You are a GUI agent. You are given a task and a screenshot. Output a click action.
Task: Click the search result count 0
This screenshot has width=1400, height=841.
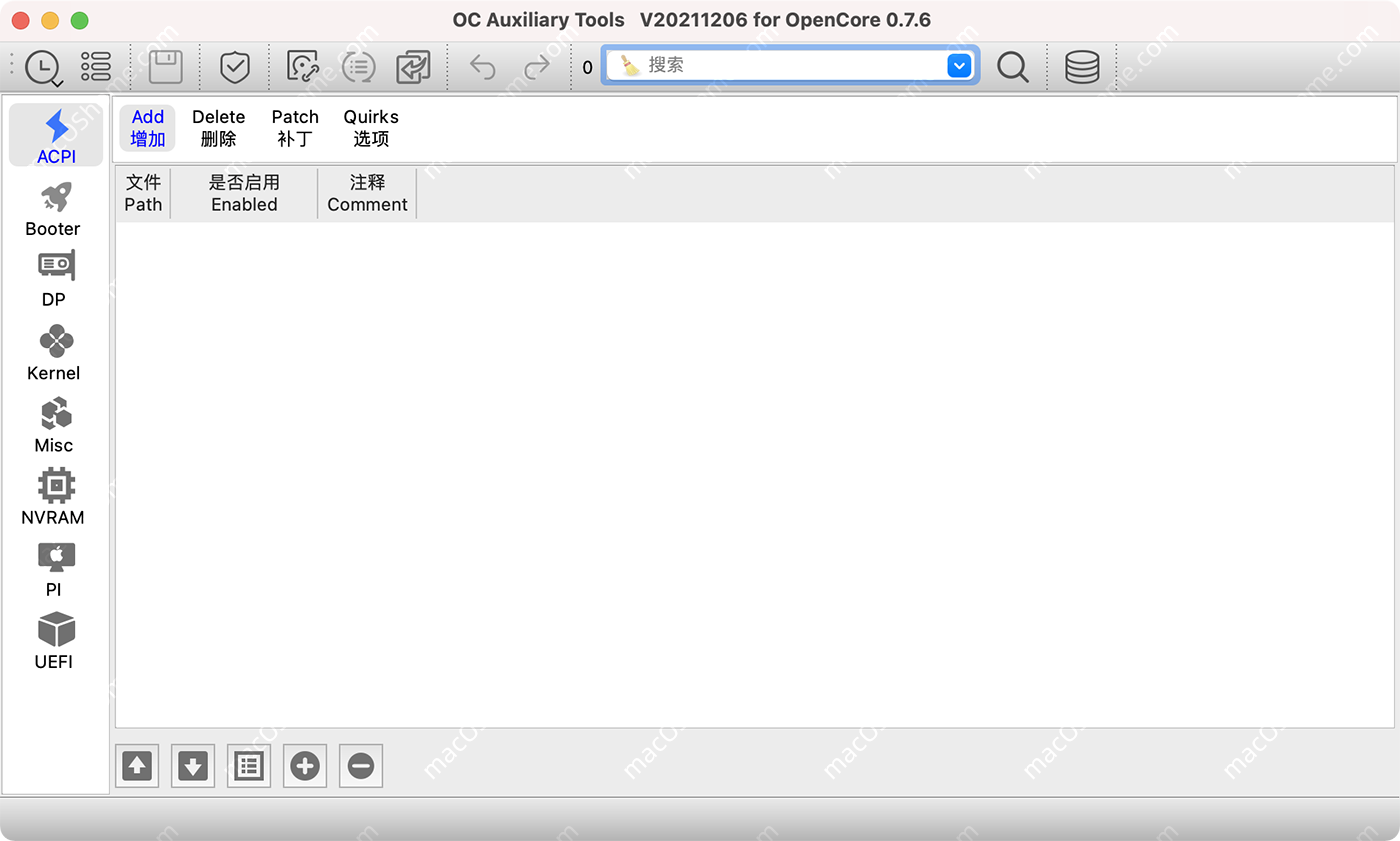(587, 68)
